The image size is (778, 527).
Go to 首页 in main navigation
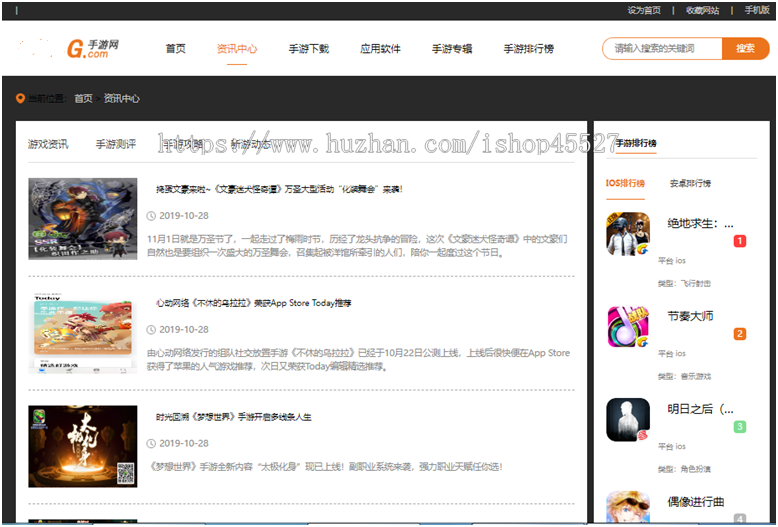175,49
